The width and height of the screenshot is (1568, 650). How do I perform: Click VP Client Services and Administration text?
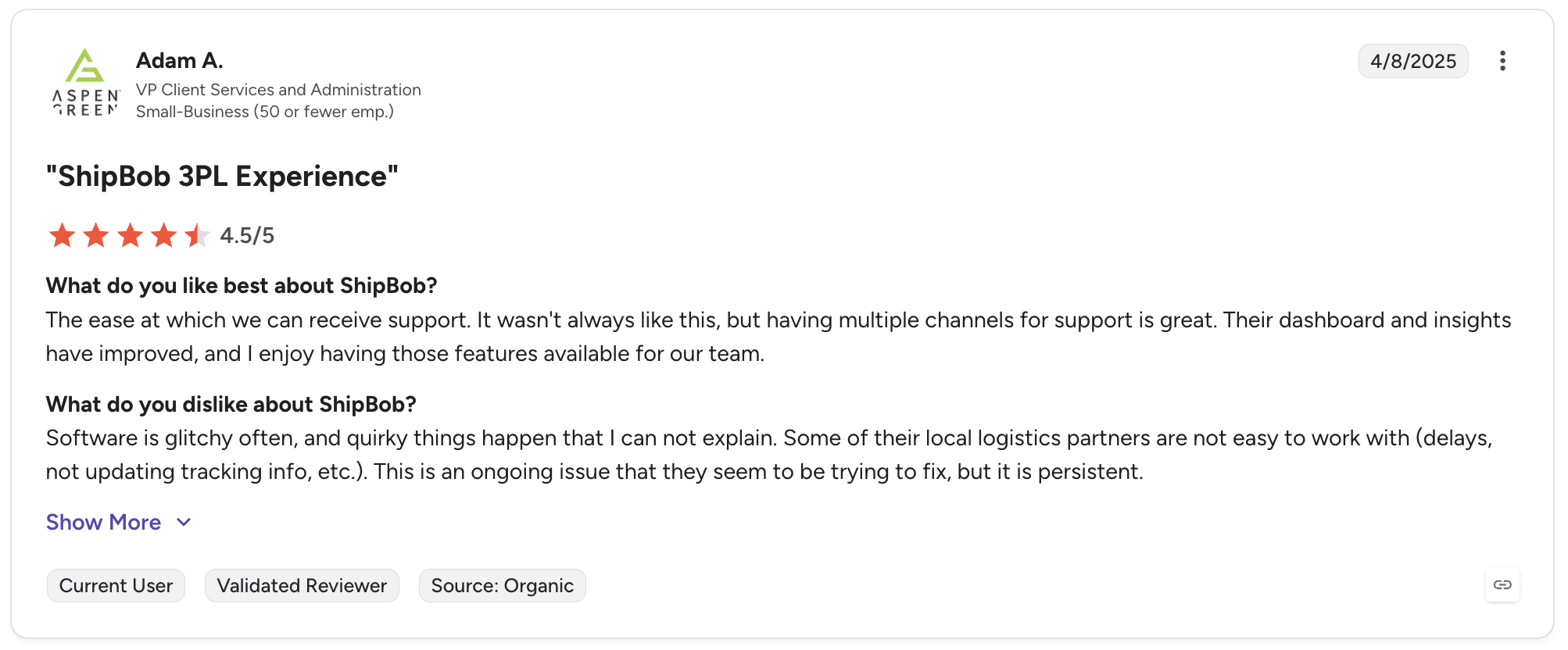[x=278, y=90]
